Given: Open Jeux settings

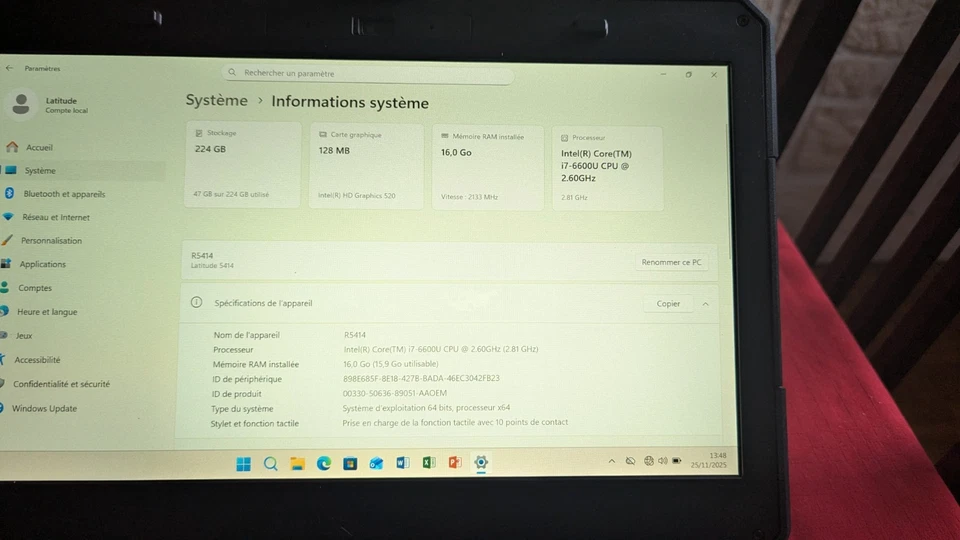Looking at the screenshot, I should (x=24, y=336).
